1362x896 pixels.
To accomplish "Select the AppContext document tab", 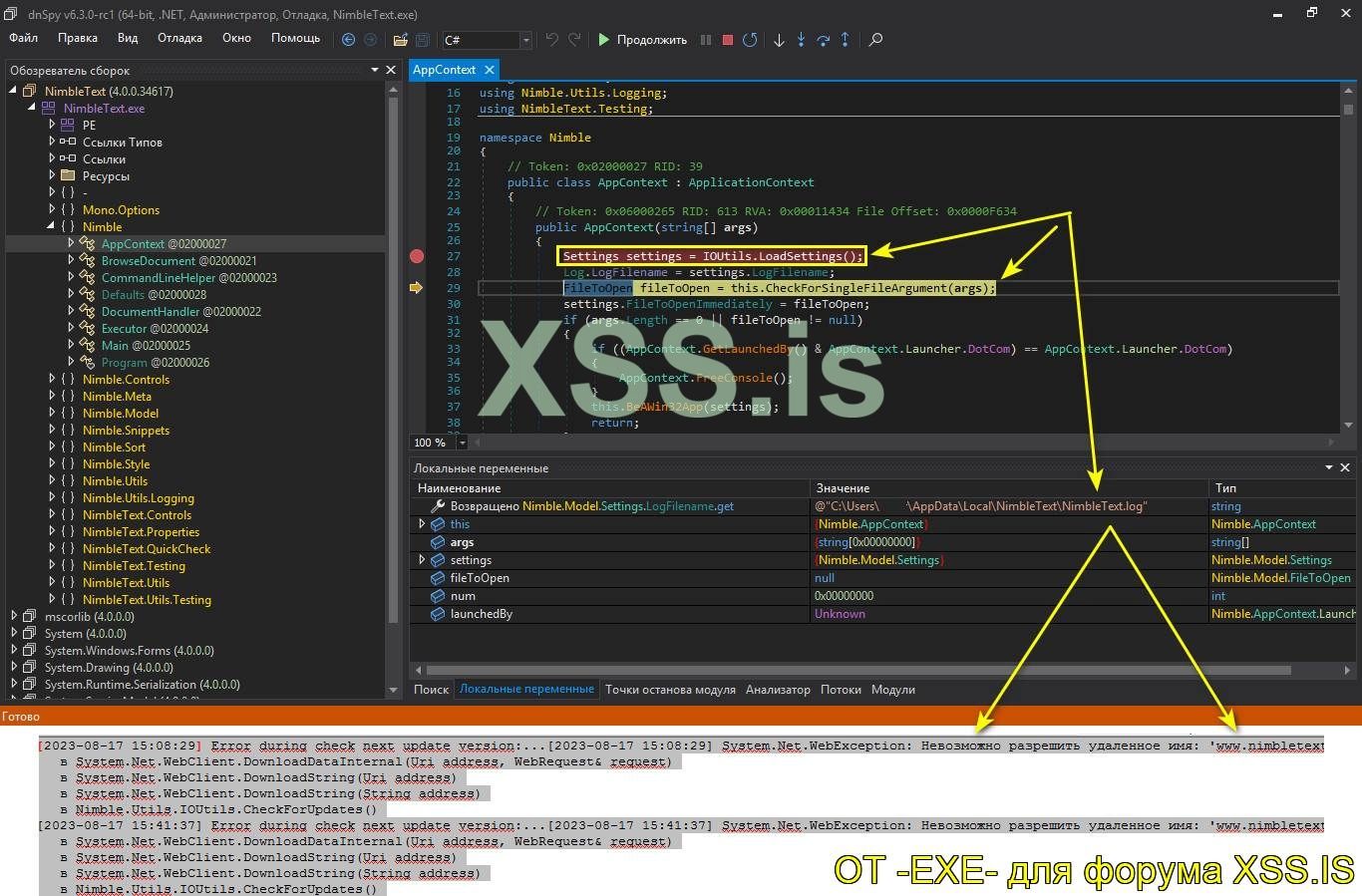I will coord(445,70).
